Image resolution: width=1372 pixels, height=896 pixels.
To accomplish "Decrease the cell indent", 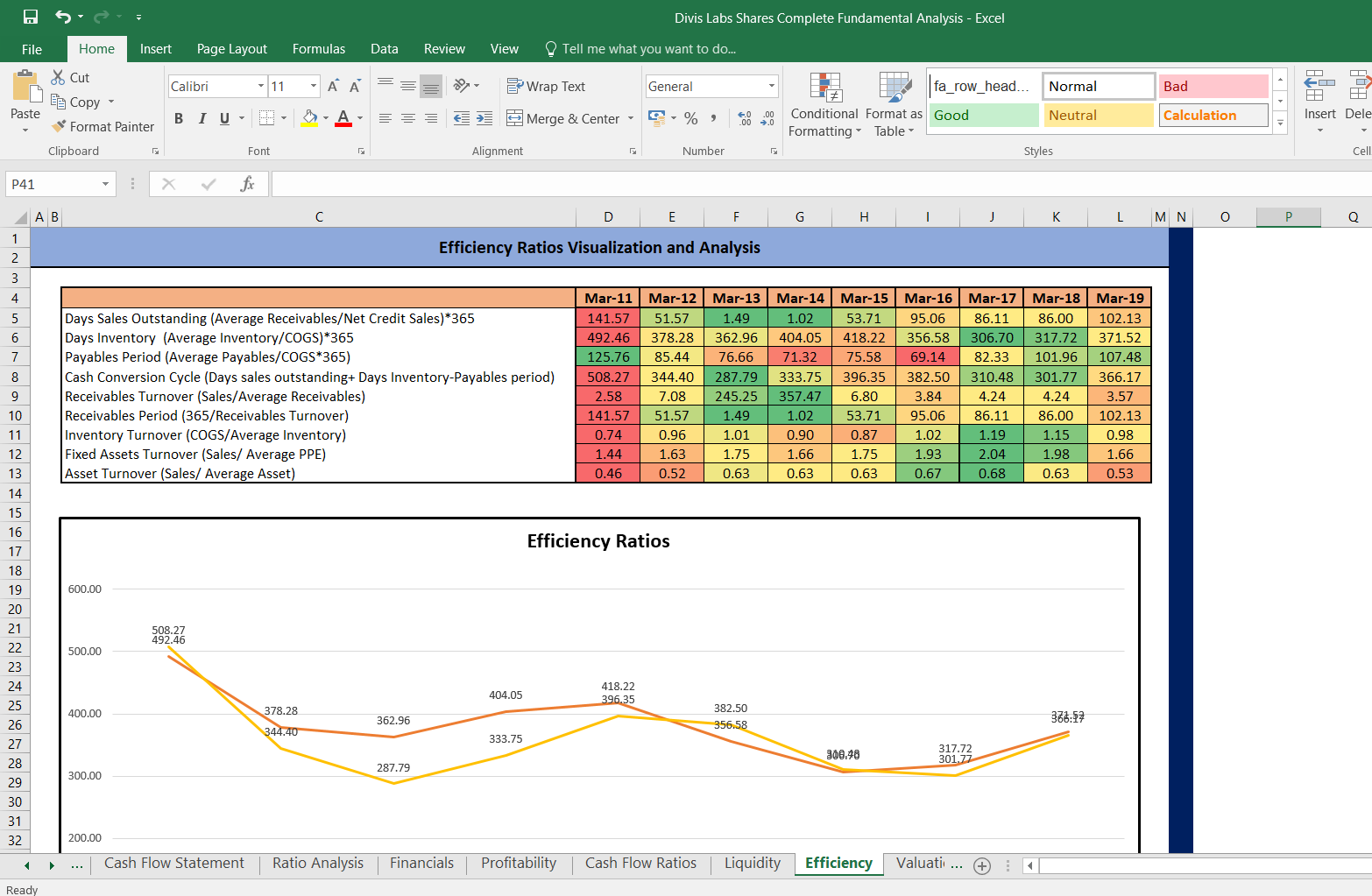I will click(462, 118).
